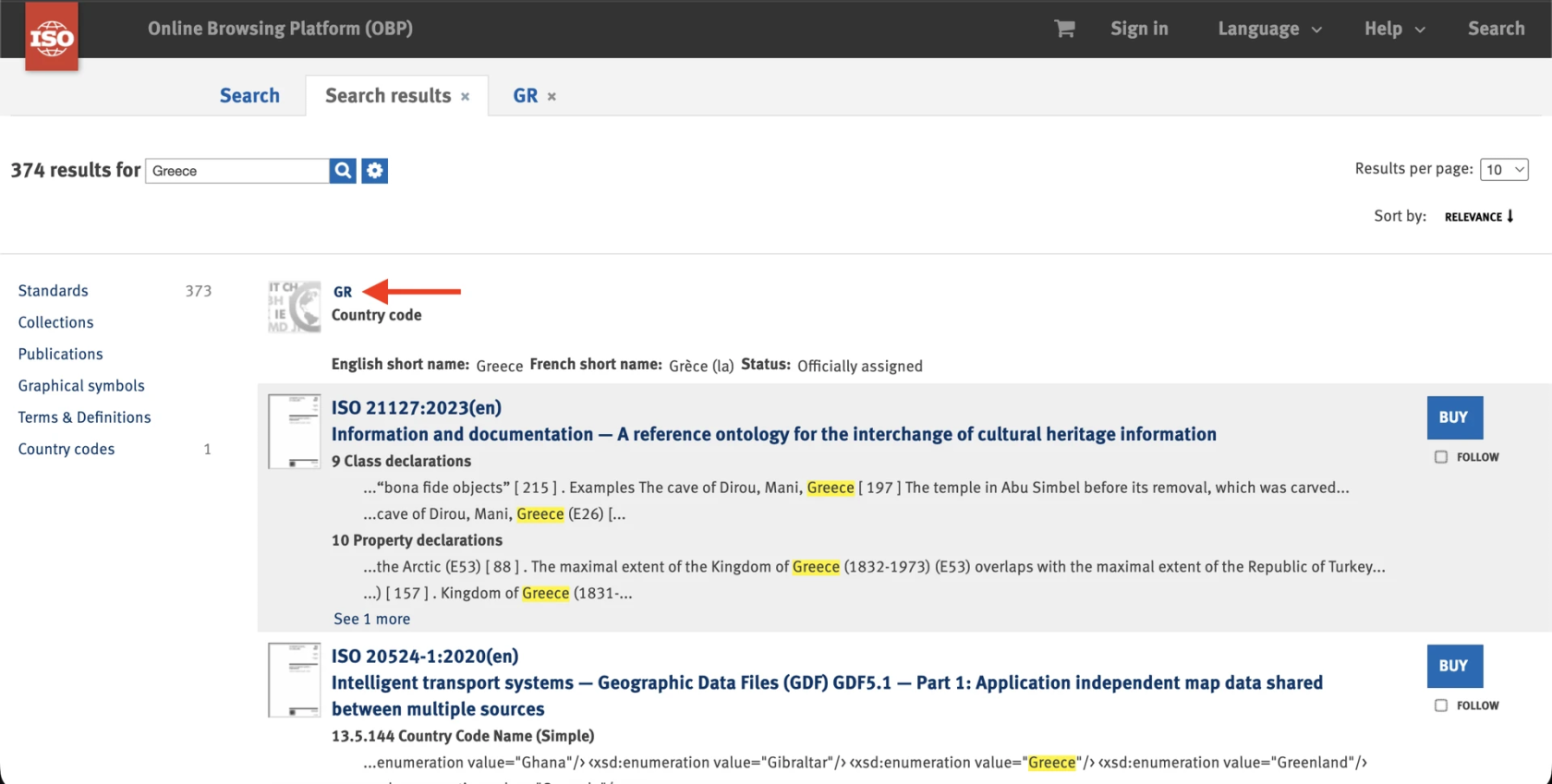Buy ISO 20524-1:2020 standard
This screenshot has height=784, width=1552.
tap(1454, 666)
